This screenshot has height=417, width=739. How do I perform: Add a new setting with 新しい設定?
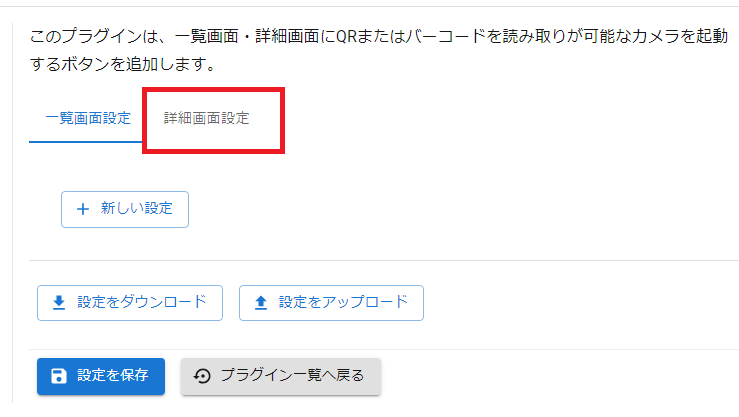coord(125,209)
